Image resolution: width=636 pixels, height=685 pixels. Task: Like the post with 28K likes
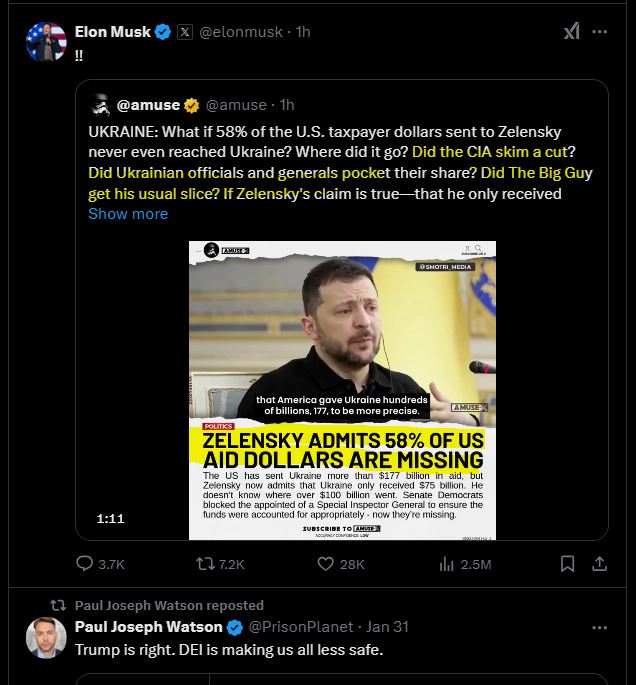click(325, 564)
